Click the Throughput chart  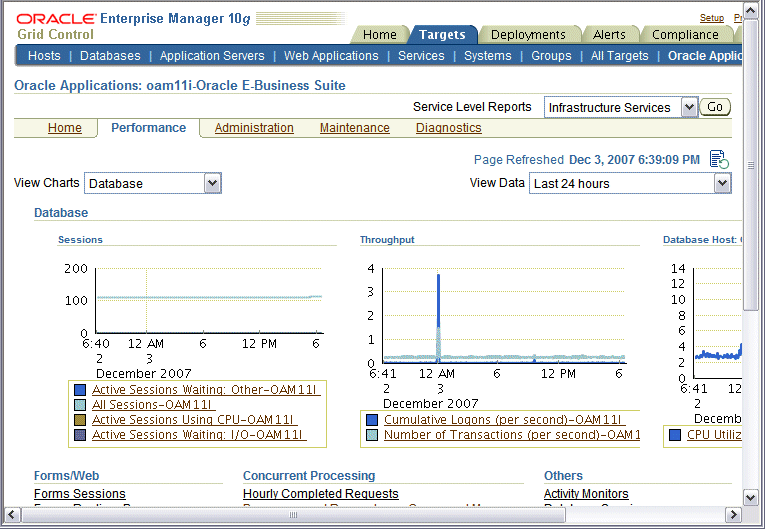coord(503,316)
